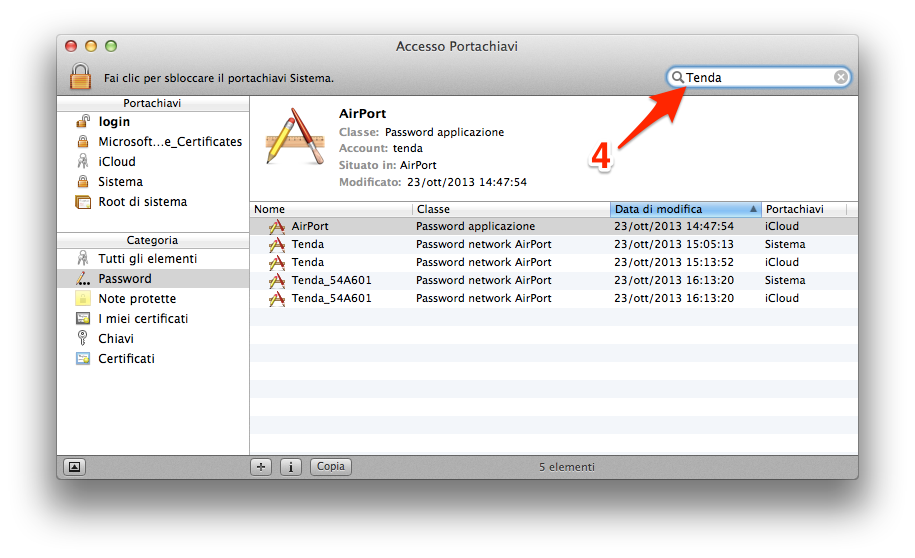Click the icon beside I miei certificati

tap(83, 318)
